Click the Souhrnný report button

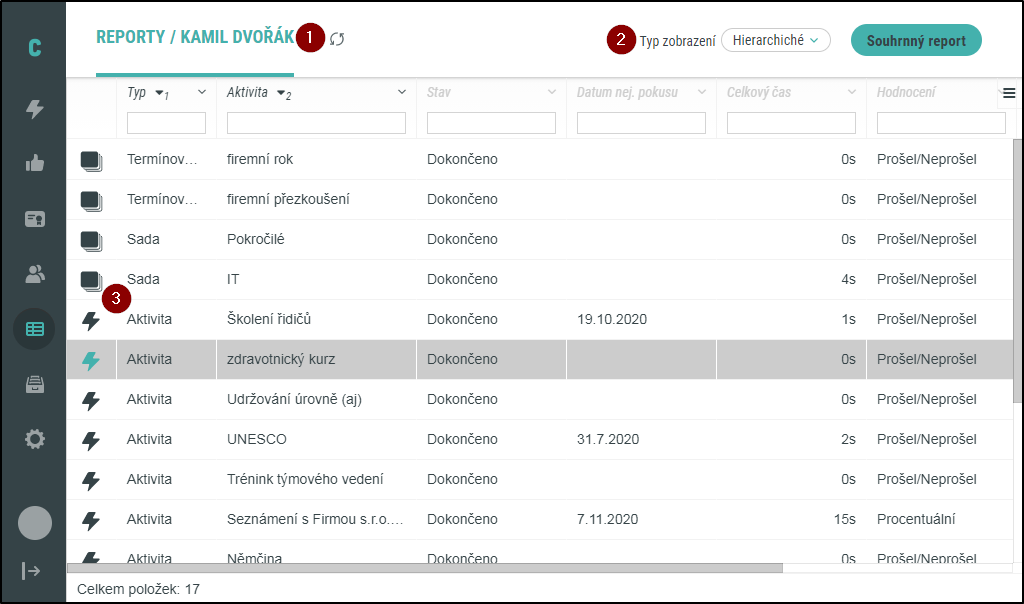pyautogui.click(x=916, y=40)
